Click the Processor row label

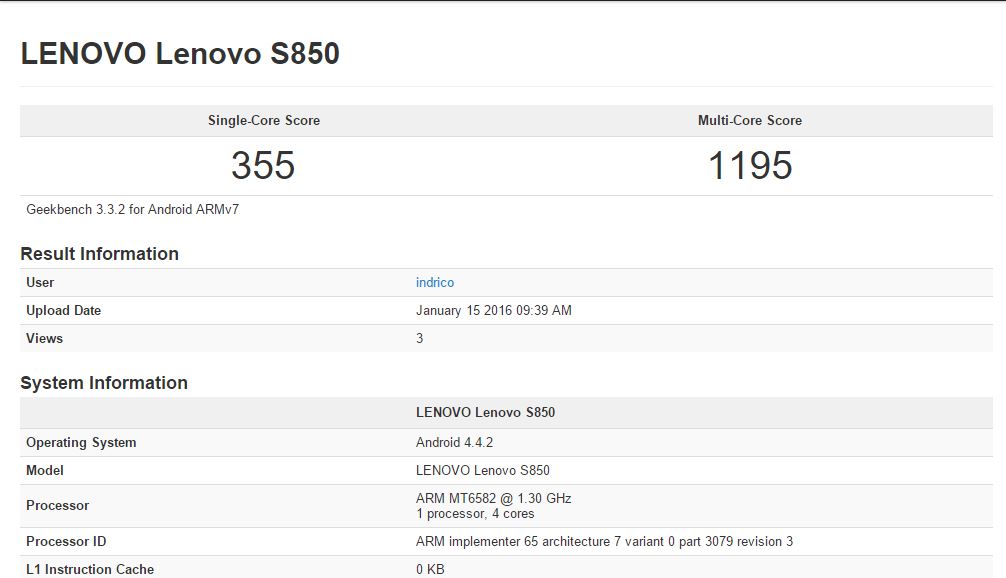tap(57, 506)
